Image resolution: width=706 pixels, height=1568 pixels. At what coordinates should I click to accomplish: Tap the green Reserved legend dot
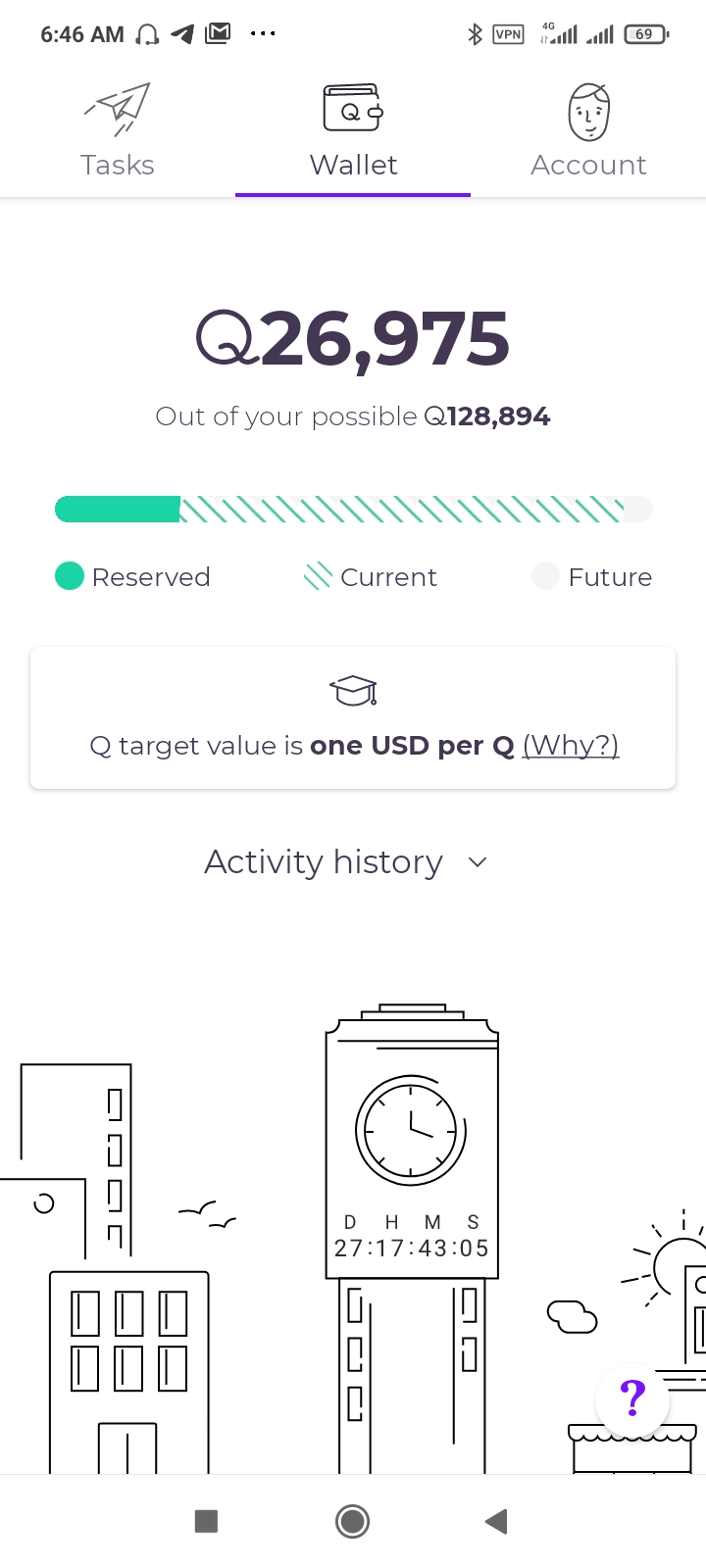pyautogui.click(x=70, y=576)
